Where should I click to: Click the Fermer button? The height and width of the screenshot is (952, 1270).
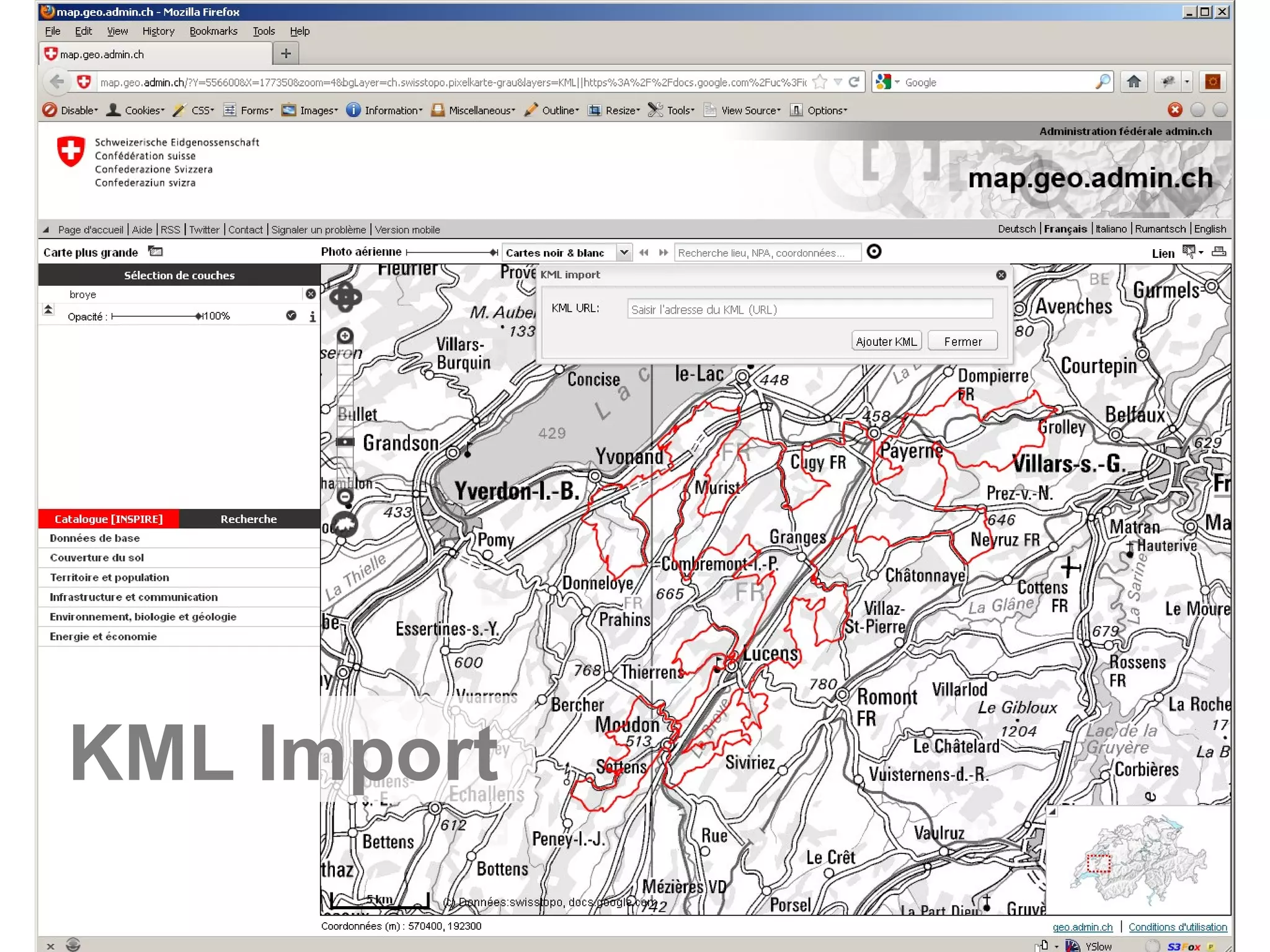click(962, 342)
